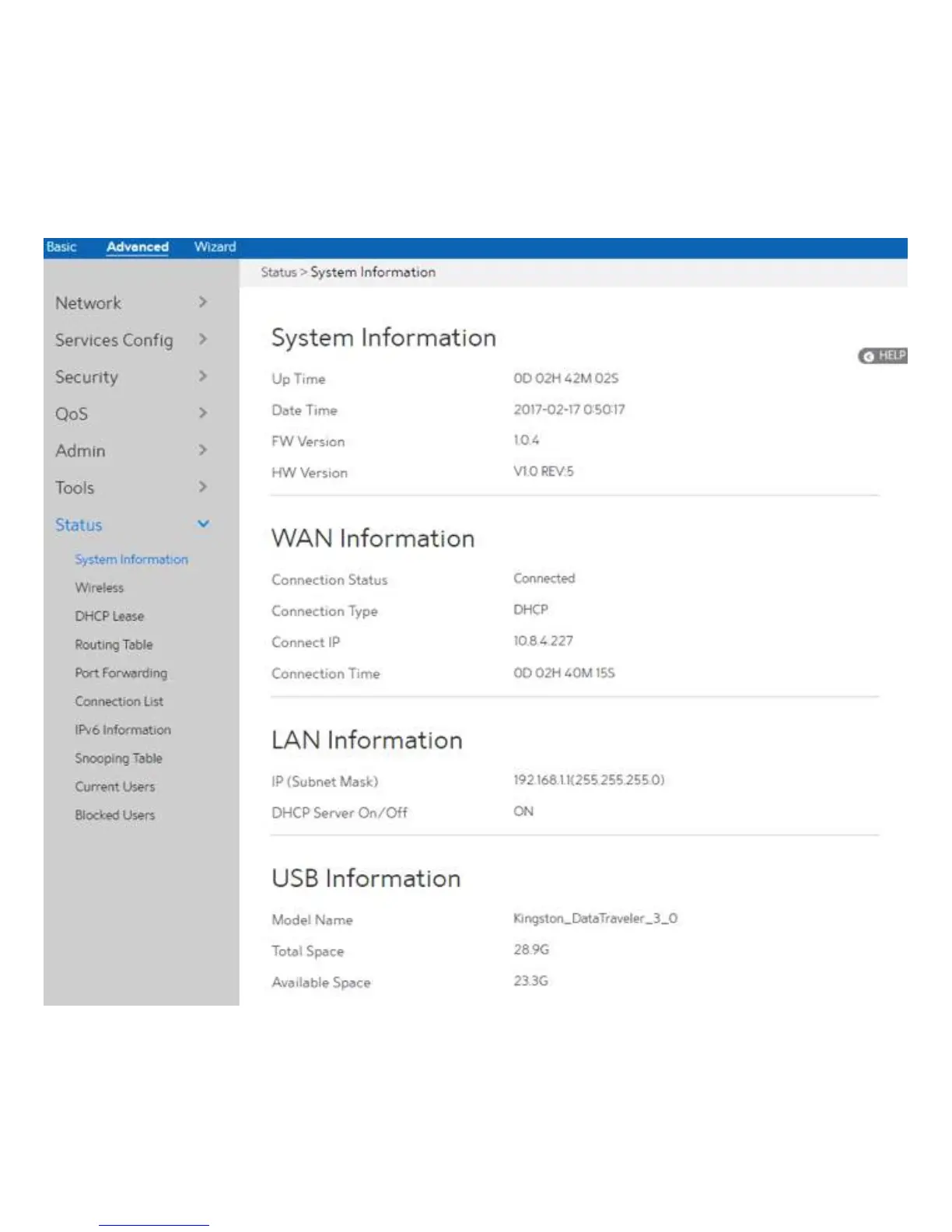952x1232 pixels.
Task: Open the QoS menu
Action: 71,414
